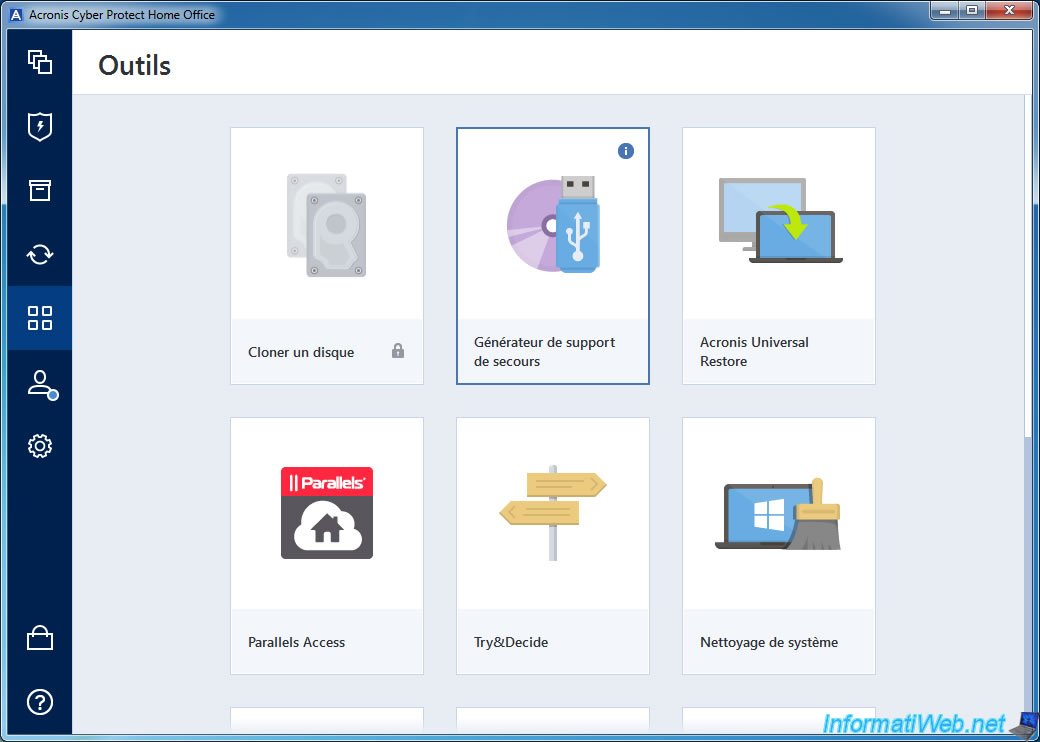Image resolution: width=1040 pixels, height=742 pixels.
Task: Open the Account icon in sidebar
Action: tap(39, 383)
